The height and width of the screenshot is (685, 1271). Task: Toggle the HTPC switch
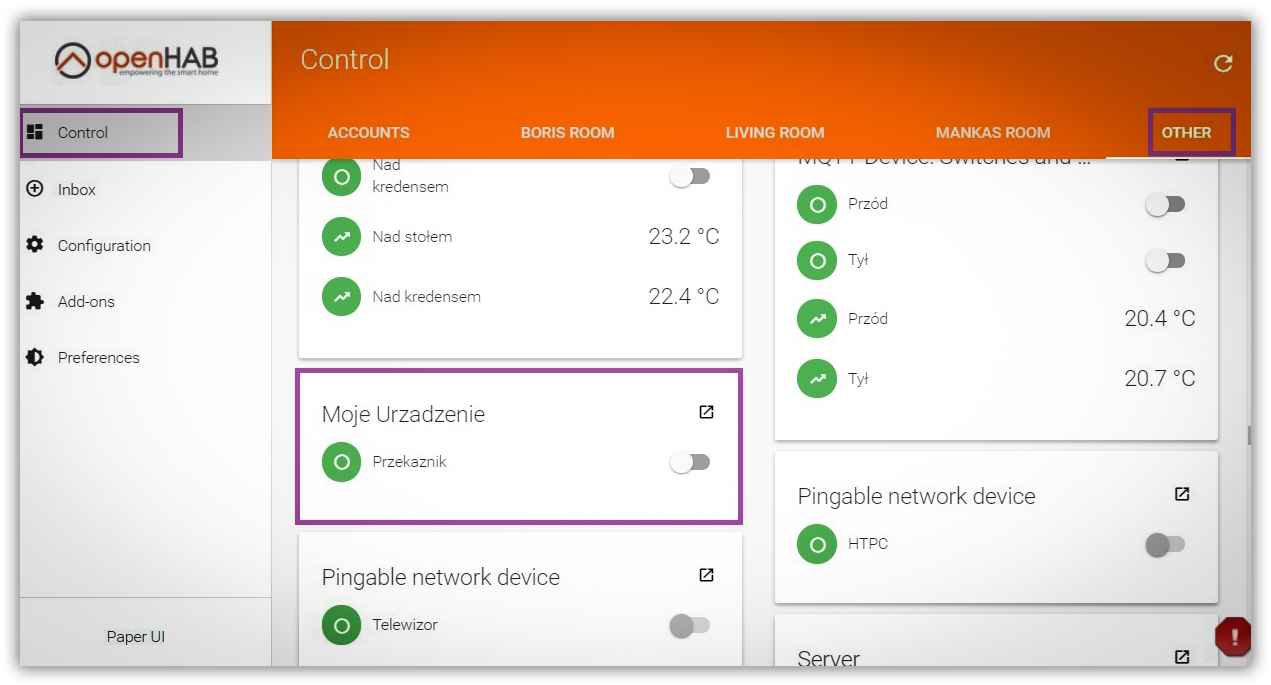[1165, 545]
